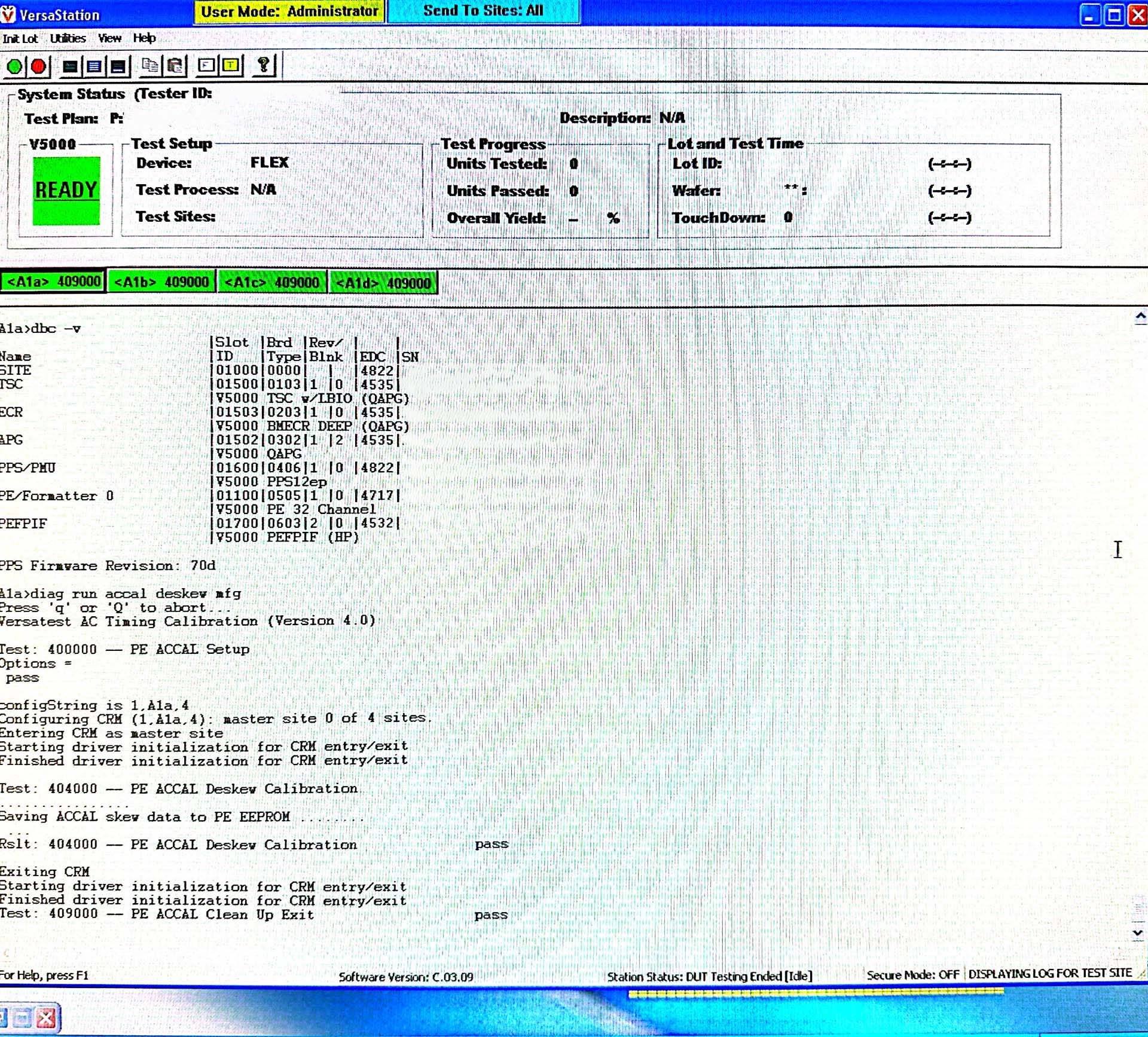
Task: Click the question mark help icon
Action: (263, 65)
